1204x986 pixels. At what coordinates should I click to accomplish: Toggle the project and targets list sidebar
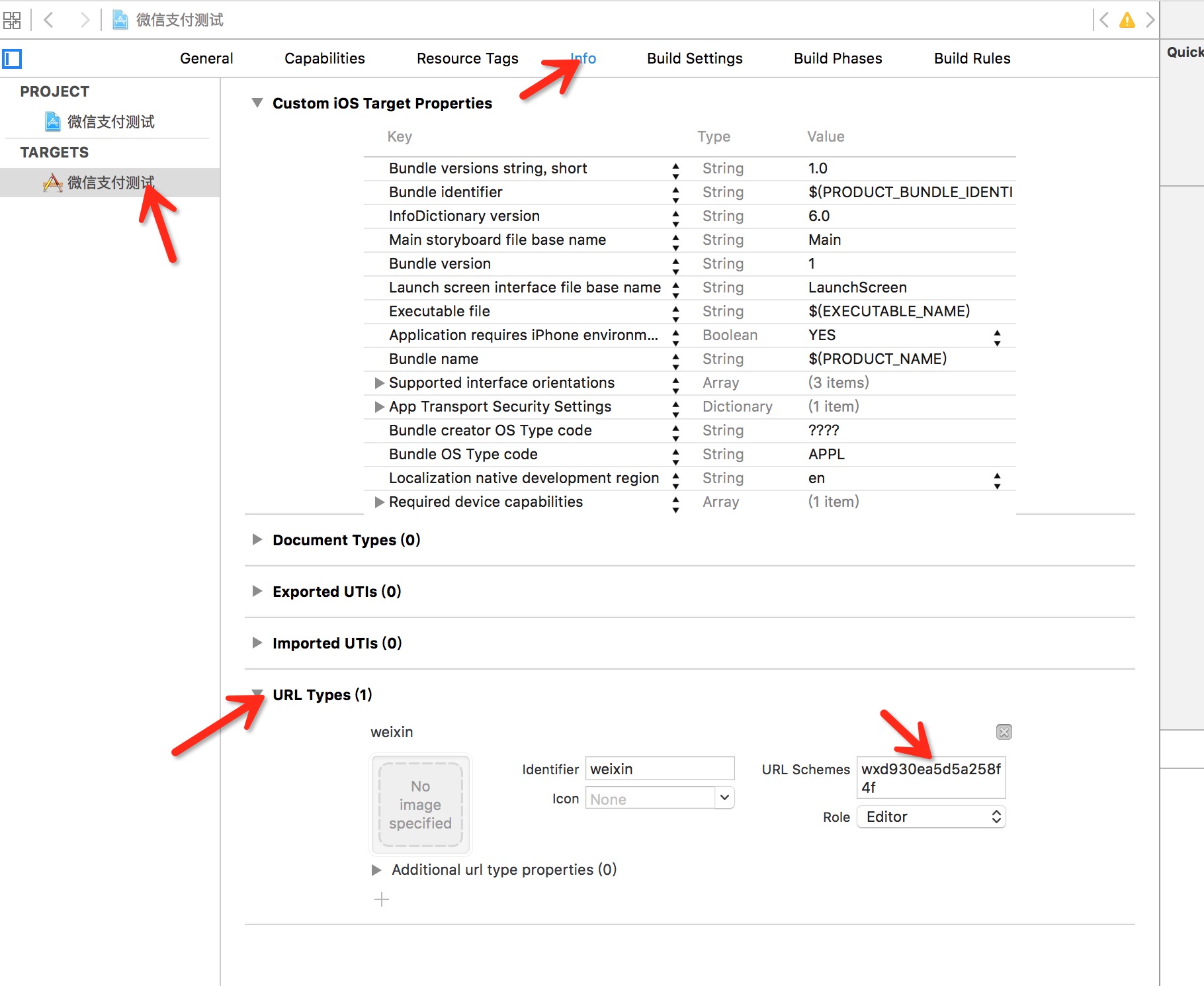point(12,59)
